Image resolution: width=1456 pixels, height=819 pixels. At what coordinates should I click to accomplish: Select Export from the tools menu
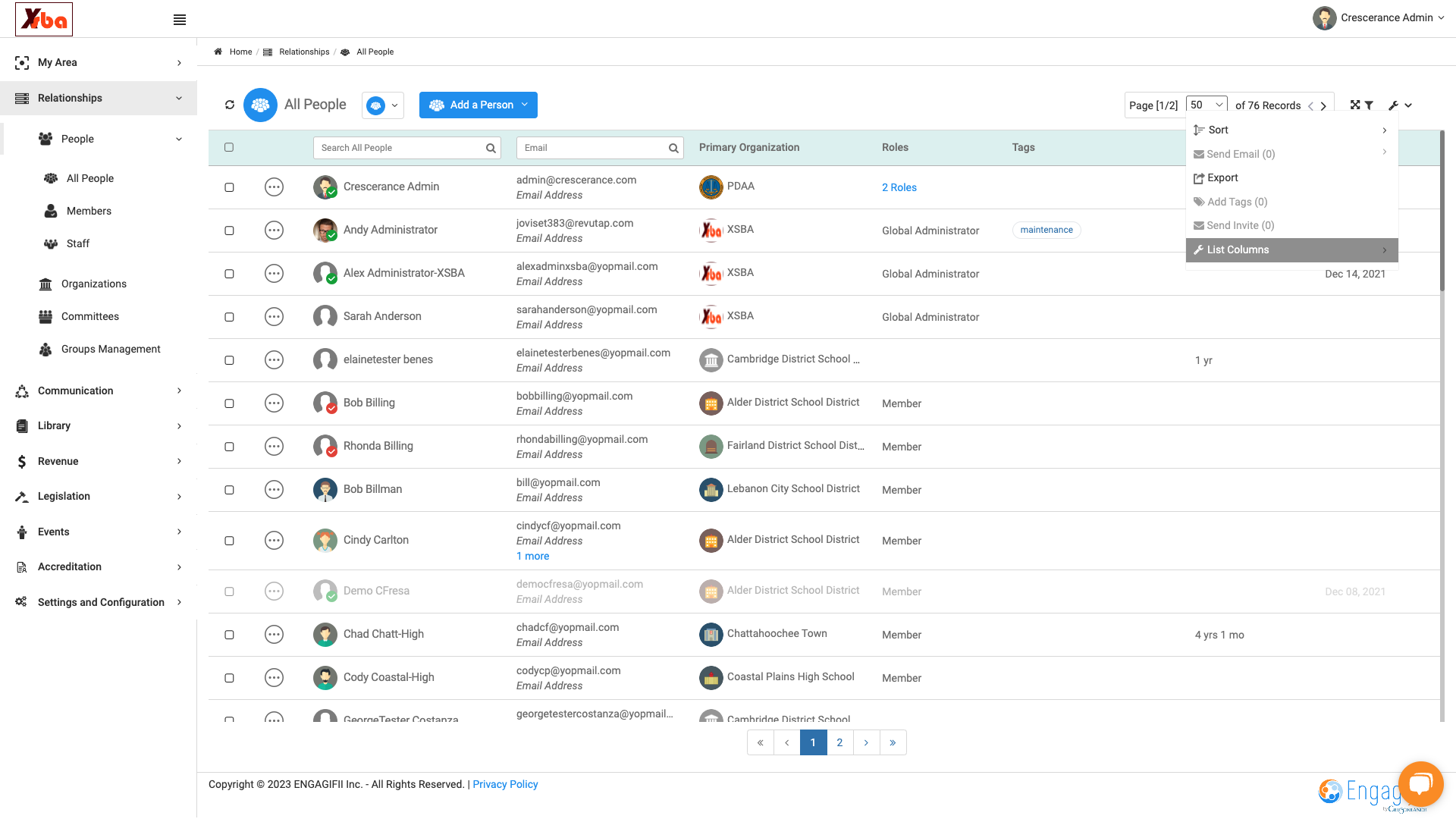(1291, 177)
